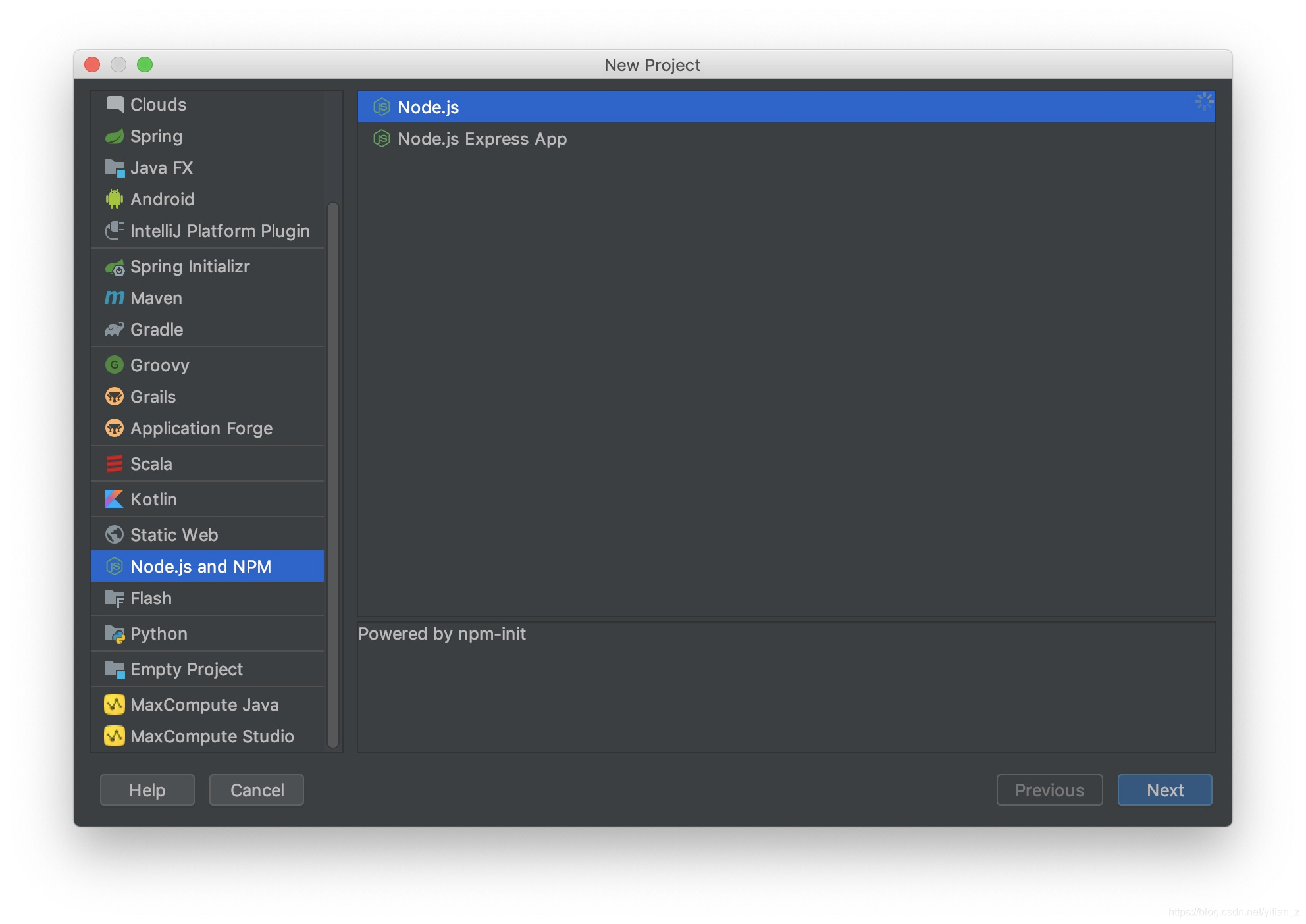Viewport: 1306px width, 924px height.
Task: Click the Groovy green circle icon
Action: click(114, 365)
